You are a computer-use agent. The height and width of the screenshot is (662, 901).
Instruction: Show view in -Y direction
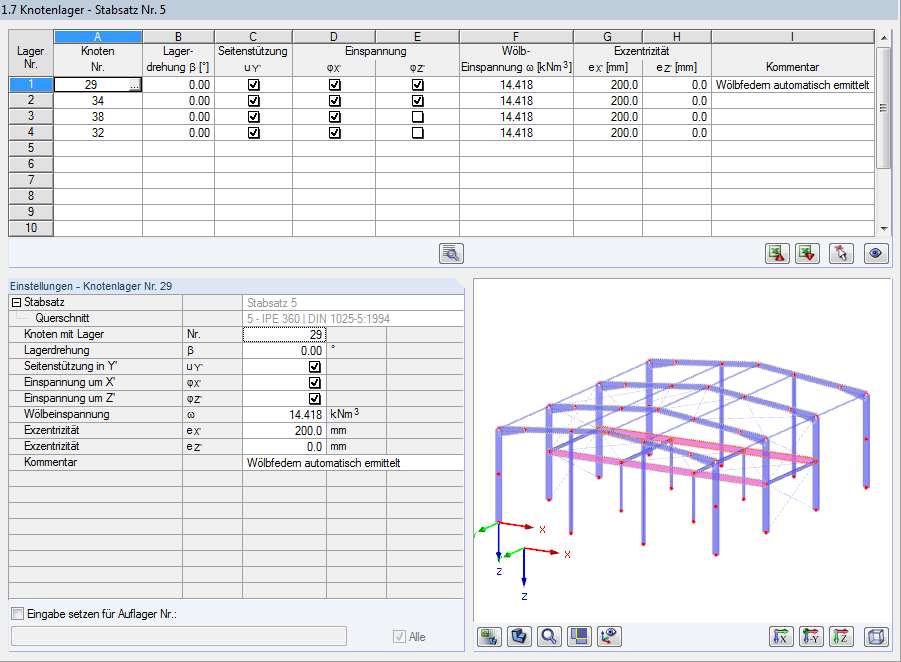point(811,636)
